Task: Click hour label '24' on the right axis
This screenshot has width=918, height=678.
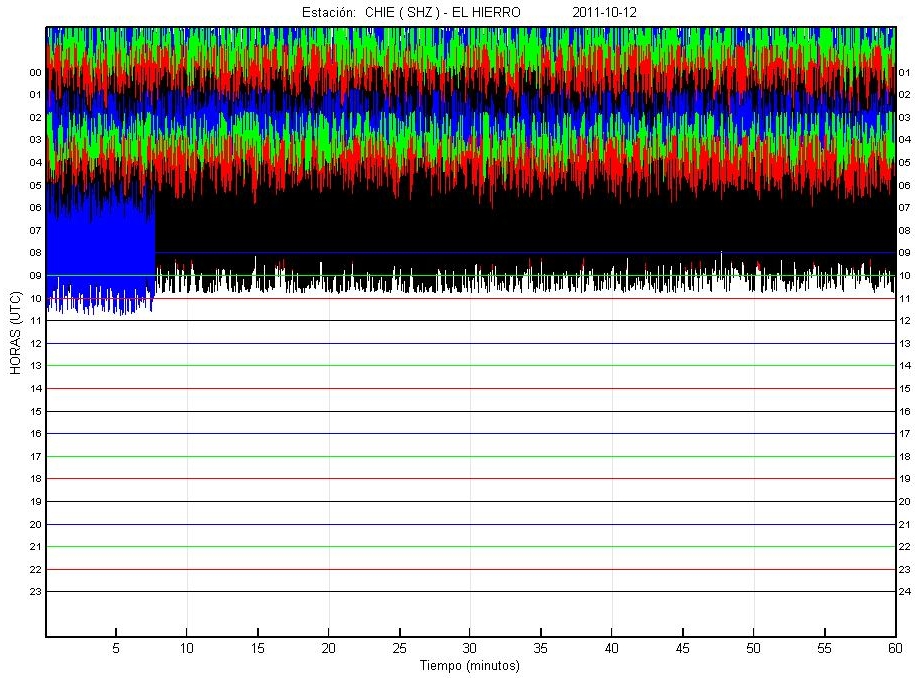Action: coord(905,591)
